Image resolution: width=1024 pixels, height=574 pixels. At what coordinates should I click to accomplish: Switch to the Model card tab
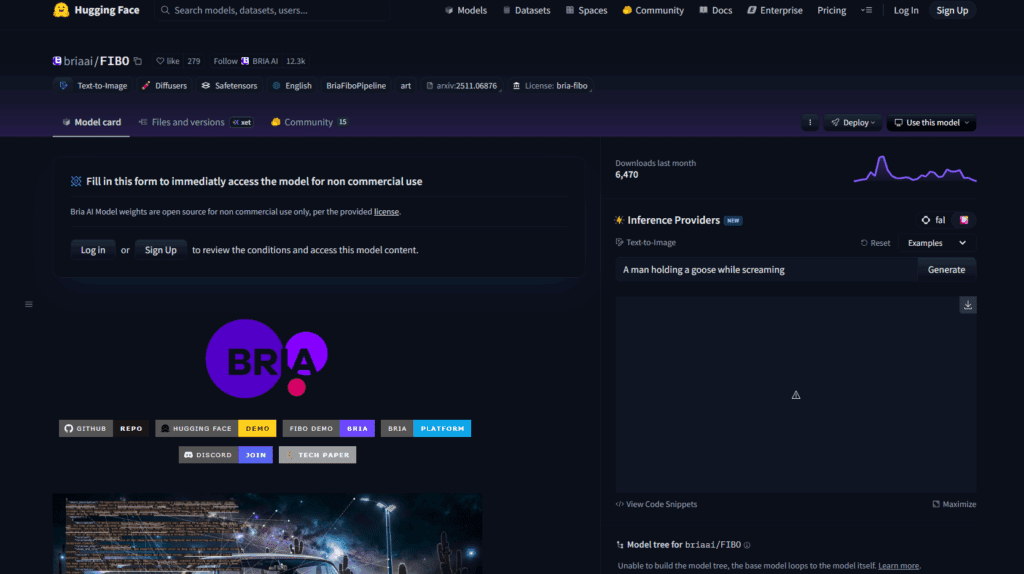click(x=91, y=122)
